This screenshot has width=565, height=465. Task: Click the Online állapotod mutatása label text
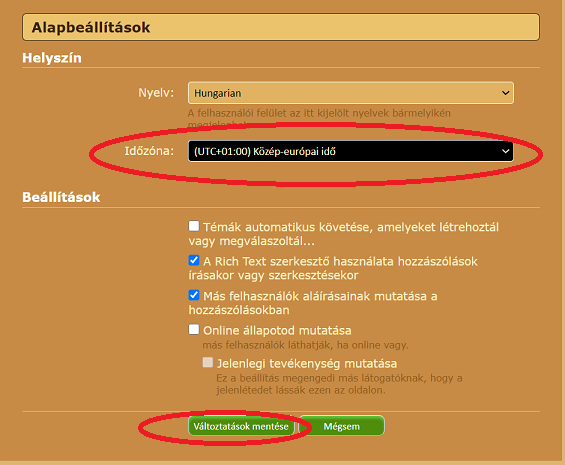pyautogui.click(x=277, y=331)
